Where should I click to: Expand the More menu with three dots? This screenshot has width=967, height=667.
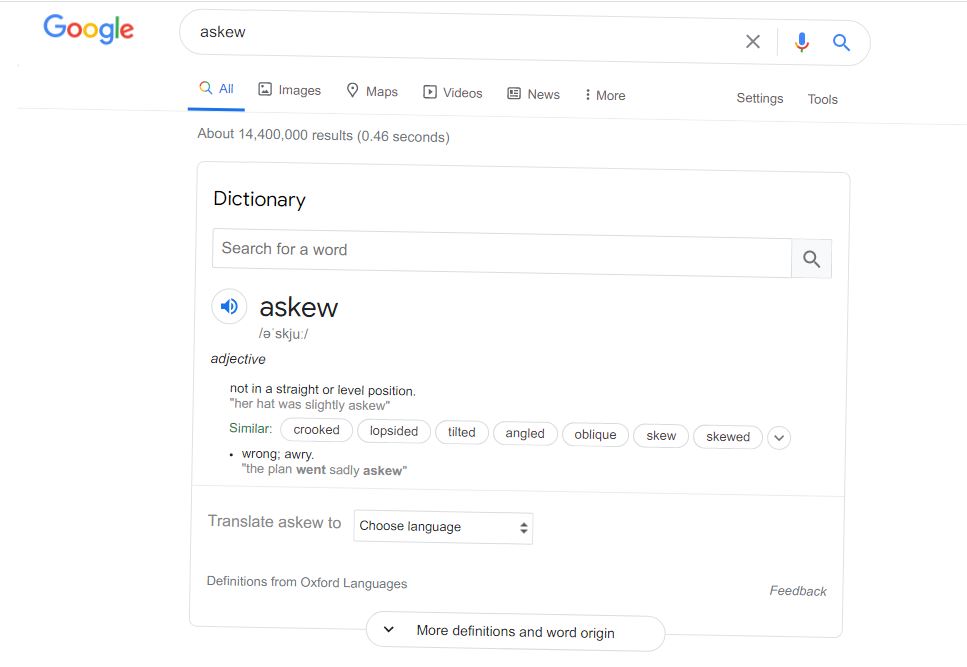(x=605, y=96)
